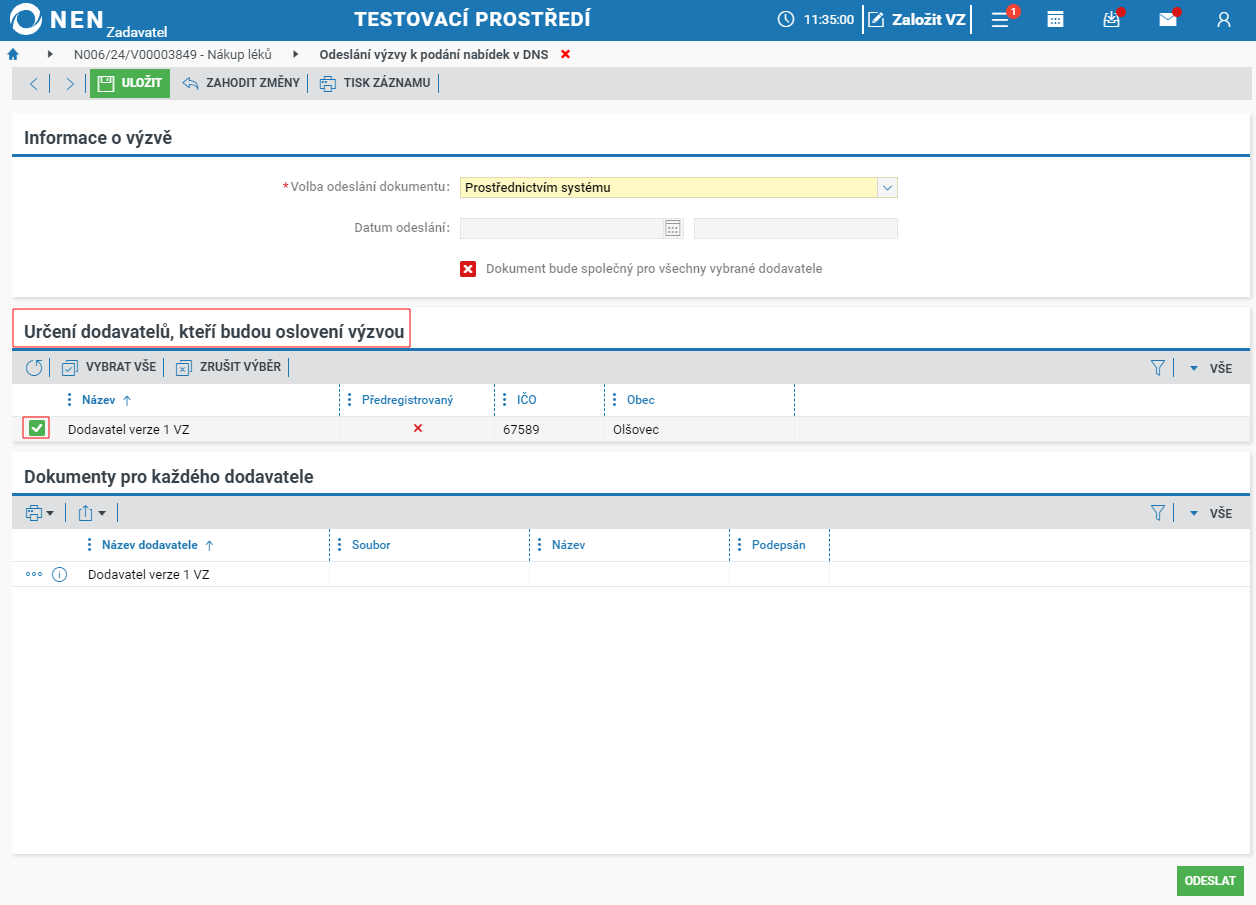1256x905 pixels.
Task: Click VYBRAT VŠE to select all suppliers
Action: point(109,367)
